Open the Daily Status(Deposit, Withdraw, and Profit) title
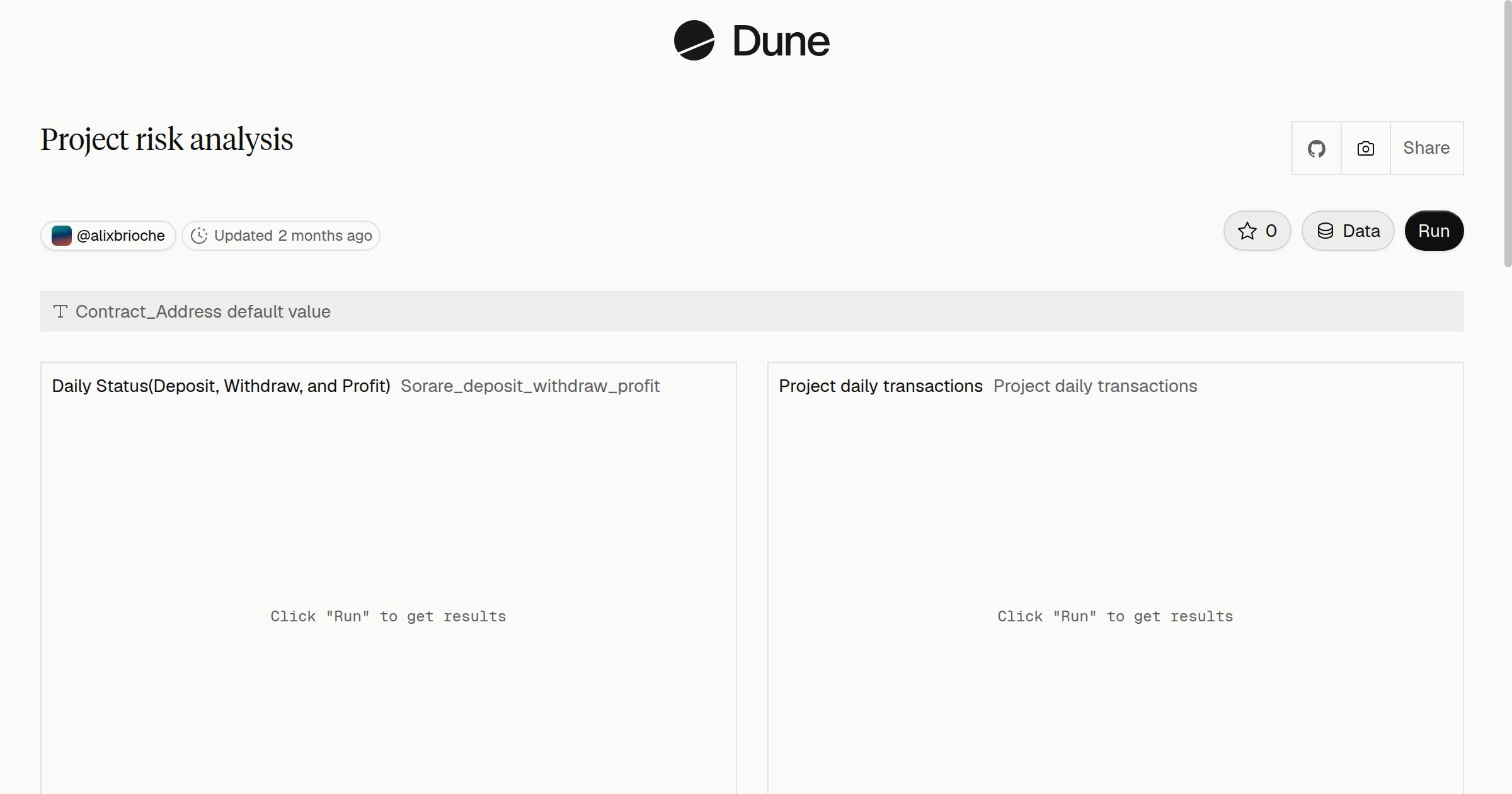 221,386
